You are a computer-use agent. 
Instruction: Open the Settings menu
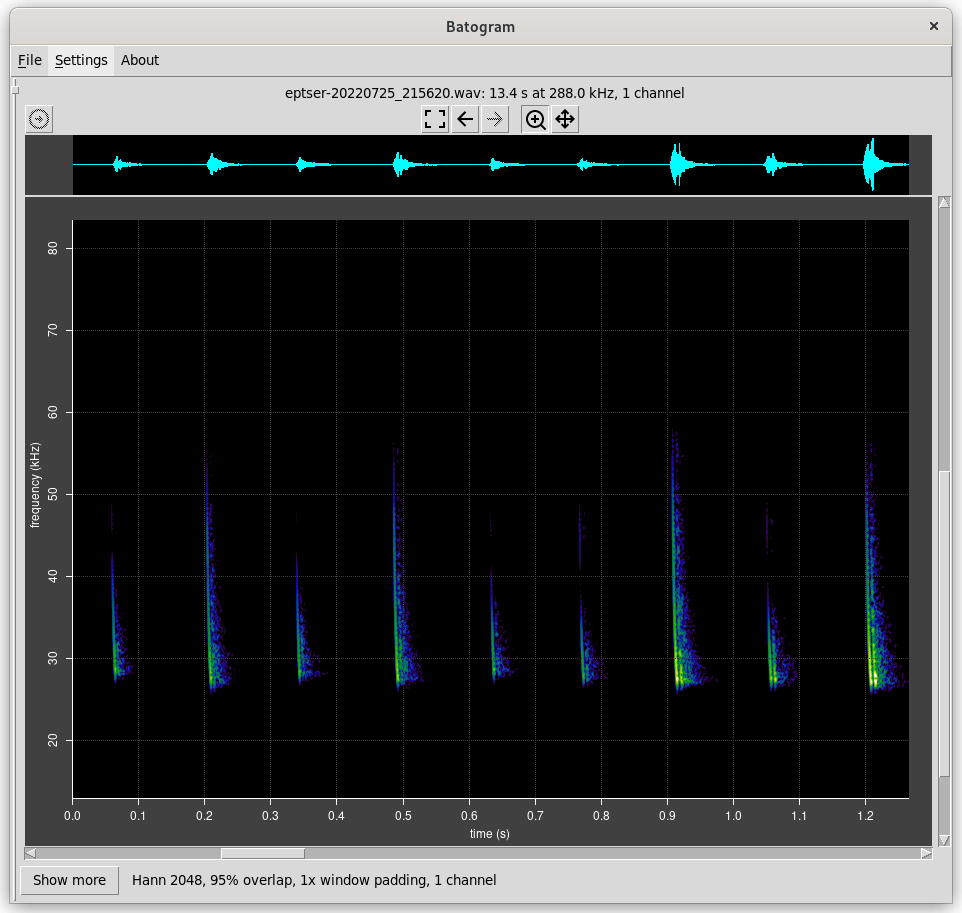tap(81, 60)
